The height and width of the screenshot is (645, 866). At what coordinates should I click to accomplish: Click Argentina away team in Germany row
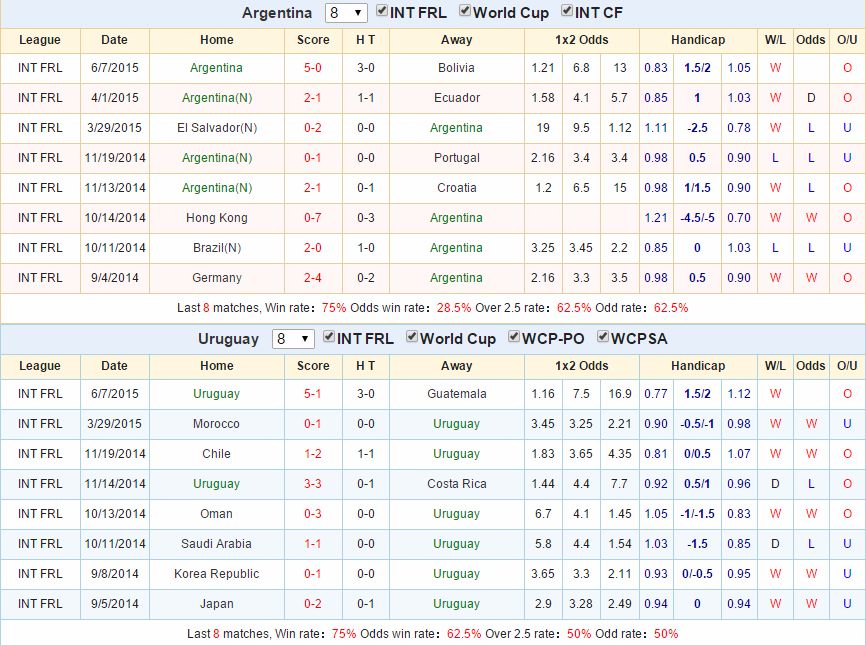(x=456, y=278)
